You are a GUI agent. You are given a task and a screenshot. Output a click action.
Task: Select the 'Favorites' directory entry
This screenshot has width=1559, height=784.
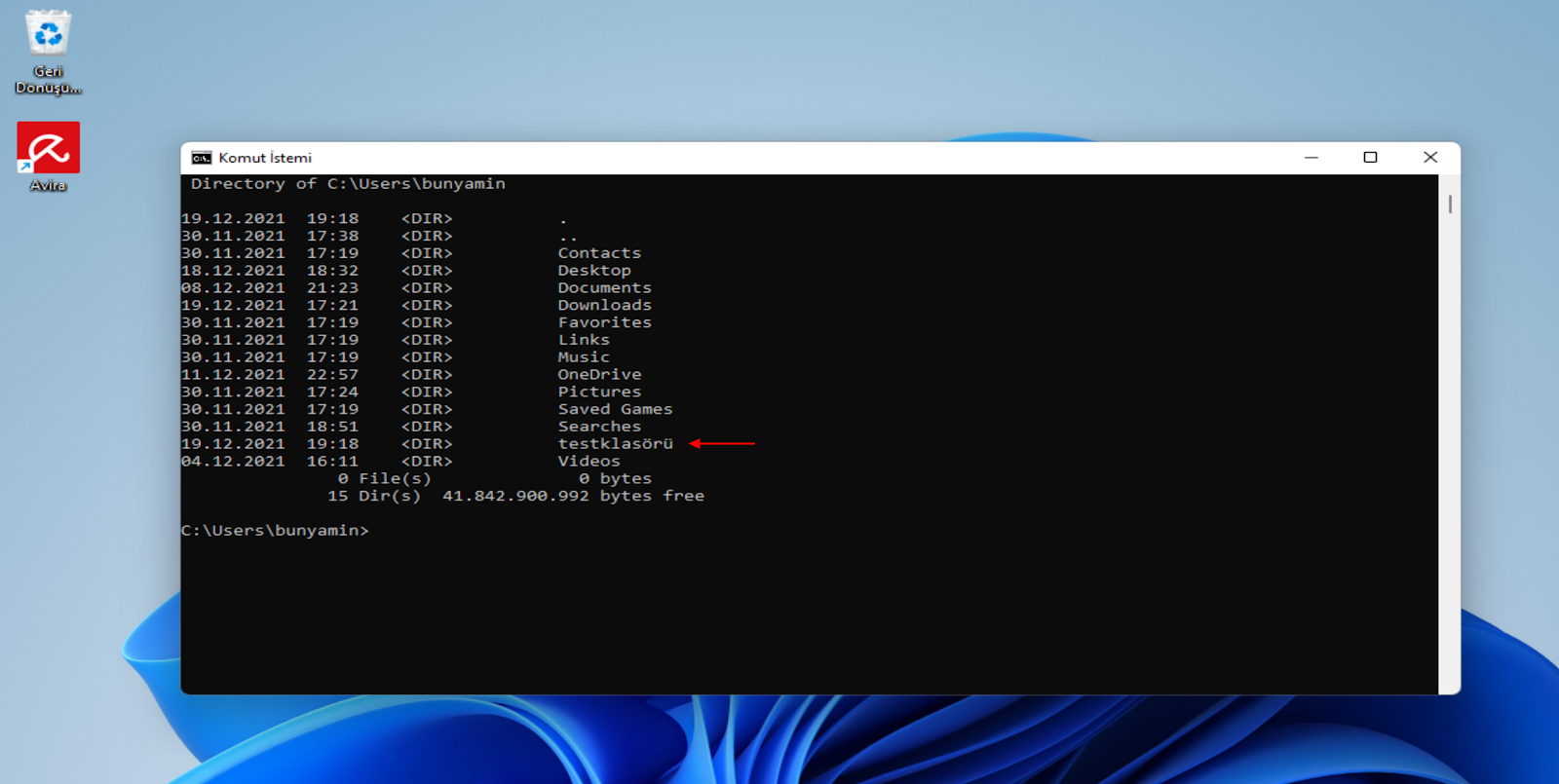pos(604,322)
